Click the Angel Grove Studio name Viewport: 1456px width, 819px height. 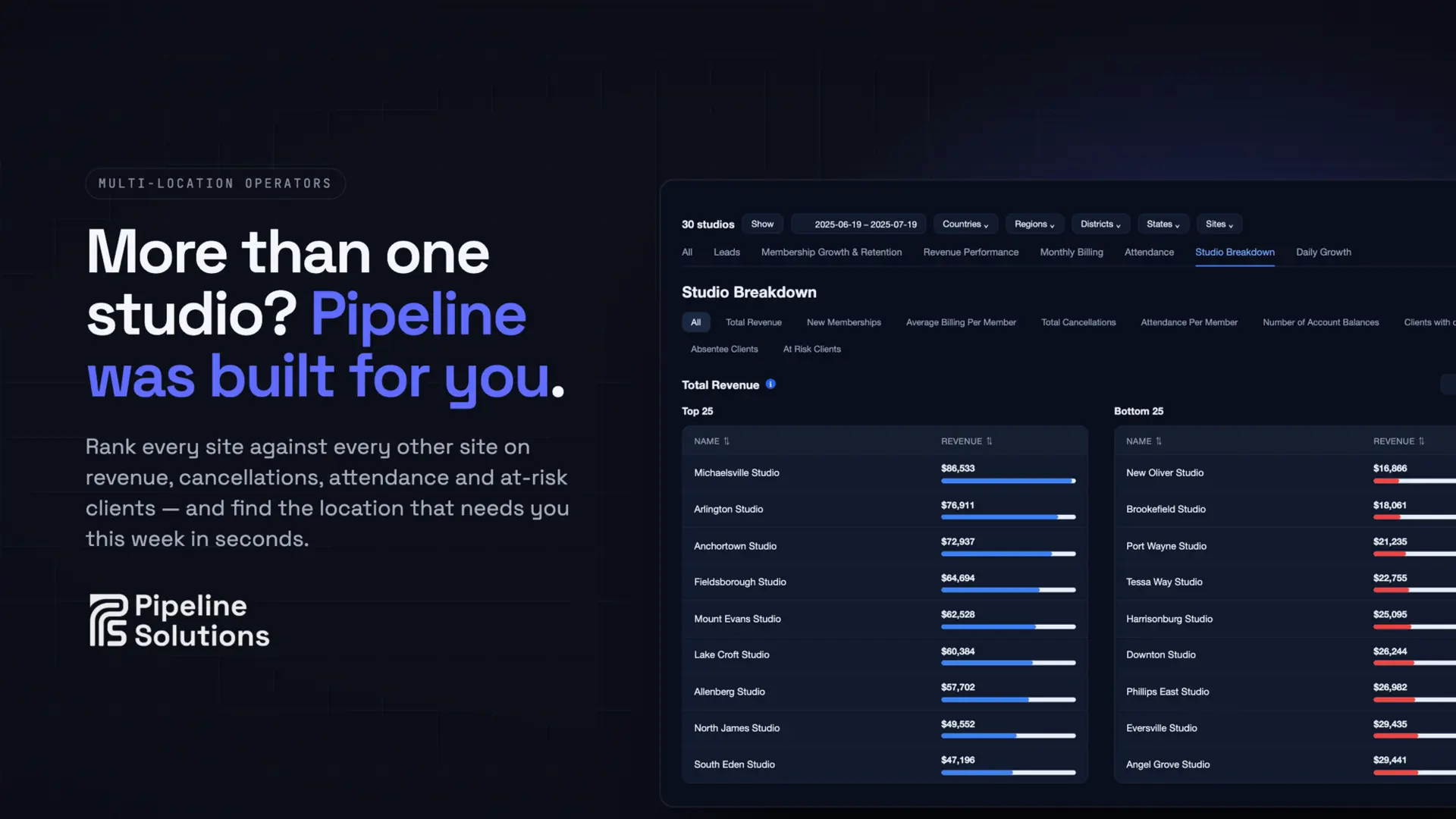coord(1168,764)
